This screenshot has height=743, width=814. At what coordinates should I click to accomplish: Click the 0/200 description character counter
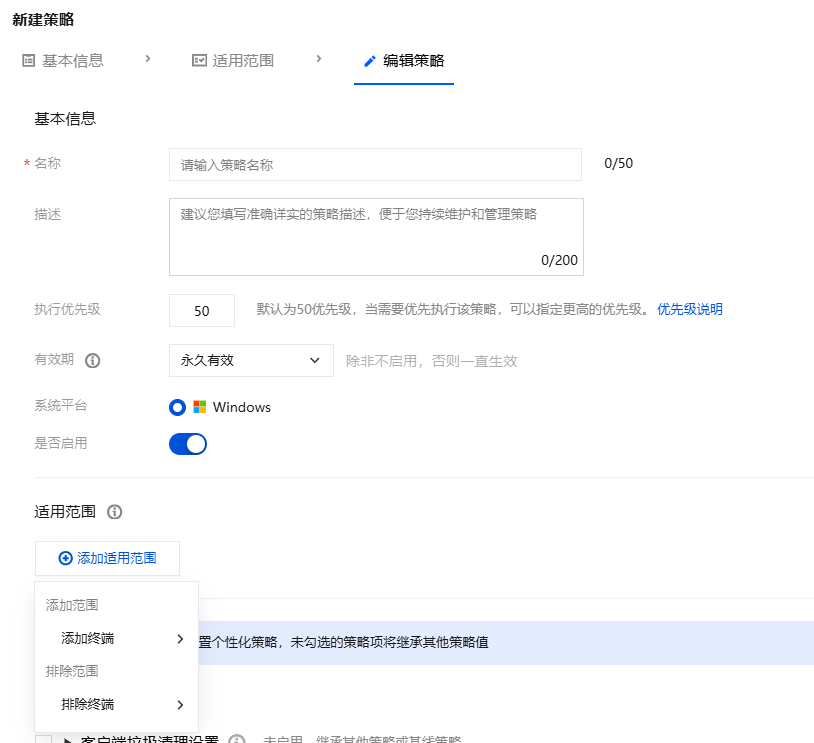(559, 260)
